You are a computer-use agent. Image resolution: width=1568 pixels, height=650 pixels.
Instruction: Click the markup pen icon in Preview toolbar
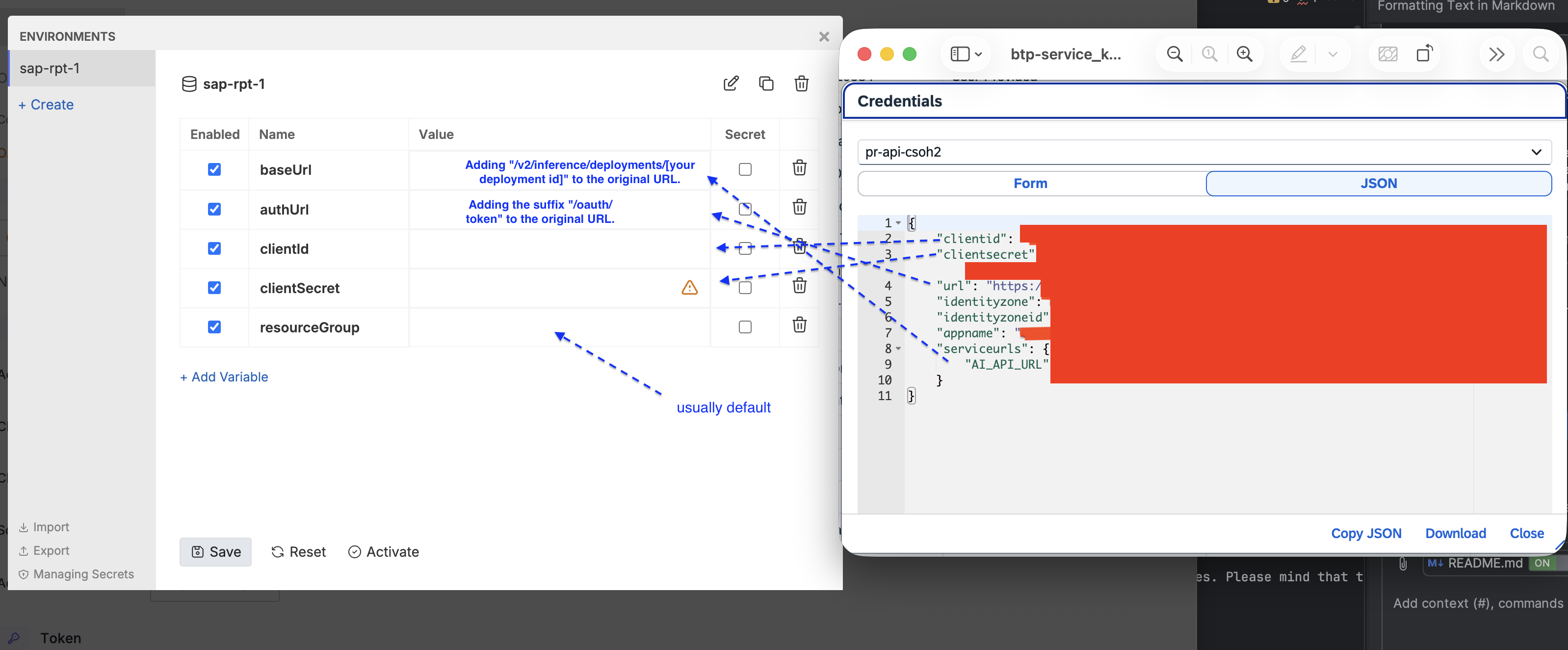click(x=1298, y=54)
